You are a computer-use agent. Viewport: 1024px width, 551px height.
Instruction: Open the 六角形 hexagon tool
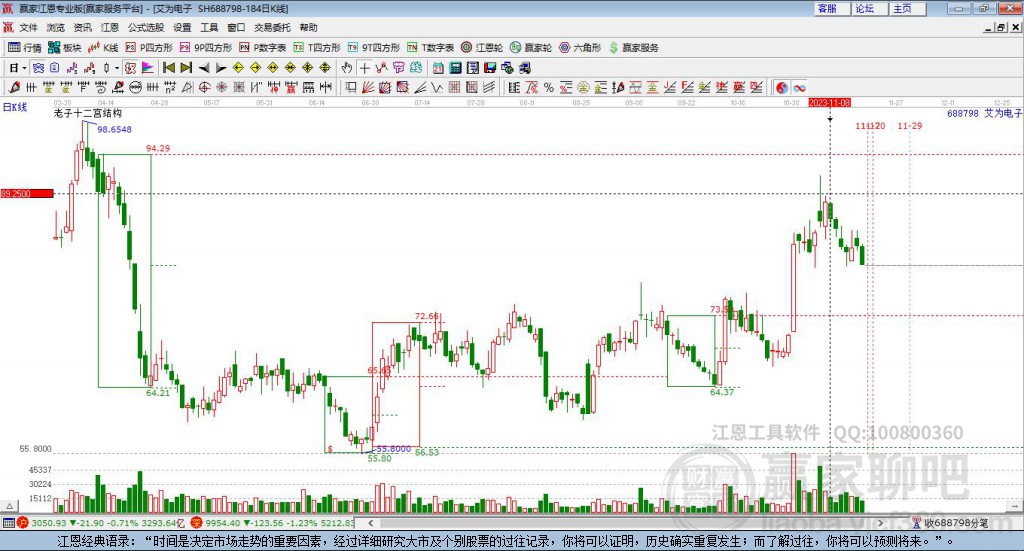click(x=580, y=48)
